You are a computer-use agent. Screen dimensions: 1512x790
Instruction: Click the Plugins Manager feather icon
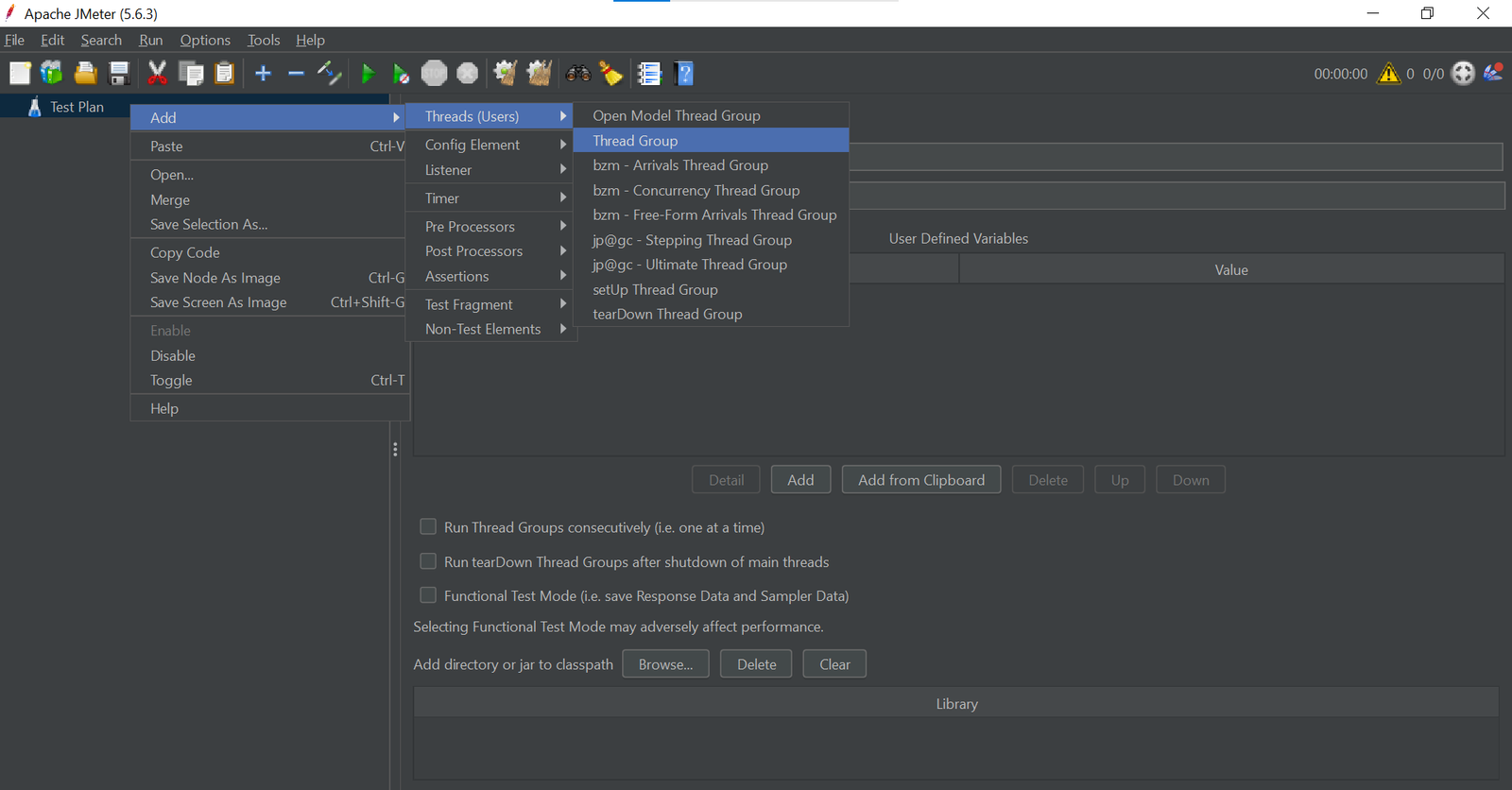tap(1494, 73)
